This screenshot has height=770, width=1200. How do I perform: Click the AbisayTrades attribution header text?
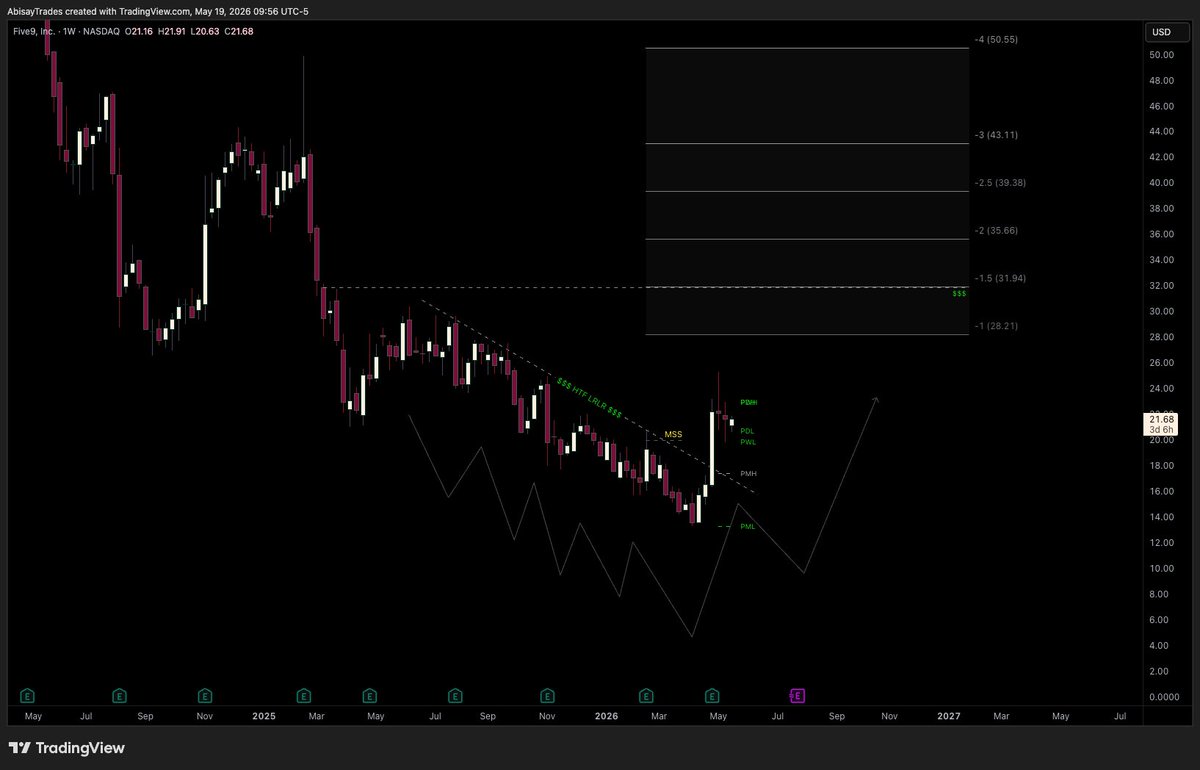click(160, 9)
